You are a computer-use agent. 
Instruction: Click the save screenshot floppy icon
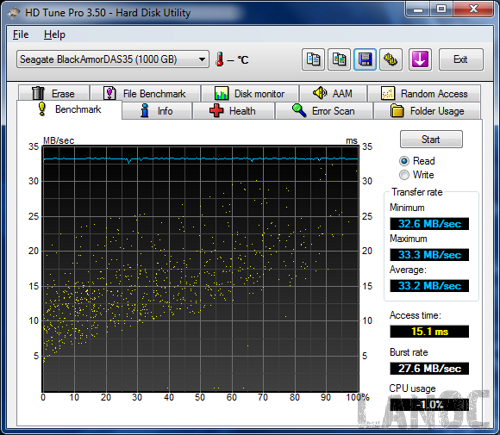coord(365,60)
